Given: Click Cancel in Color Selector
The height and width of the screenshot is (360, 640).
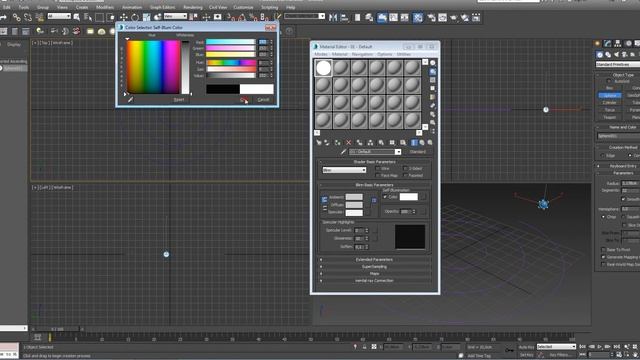Looking at the screenshot, I should pyautogui.click(x=264, y=100).
